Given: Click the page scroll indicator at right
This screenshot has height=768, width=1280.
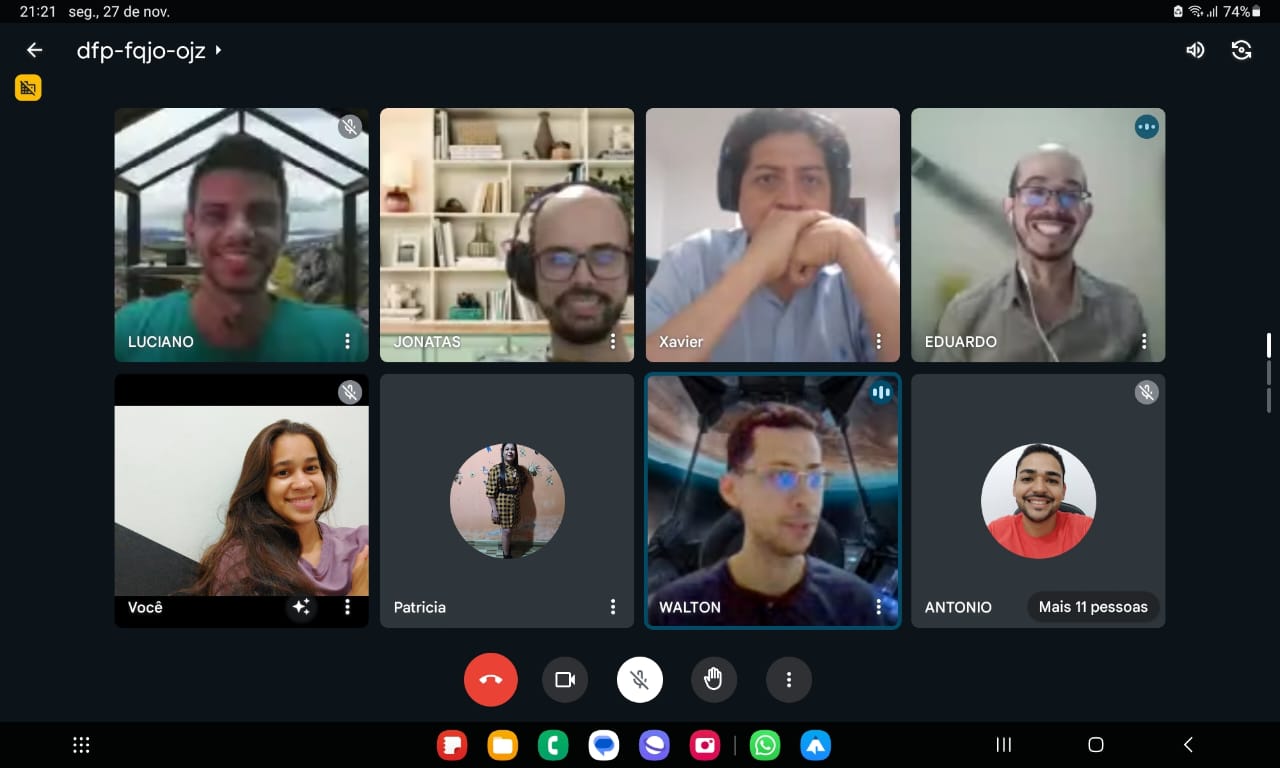Looking at the screenshot, I should (1269, 372).
